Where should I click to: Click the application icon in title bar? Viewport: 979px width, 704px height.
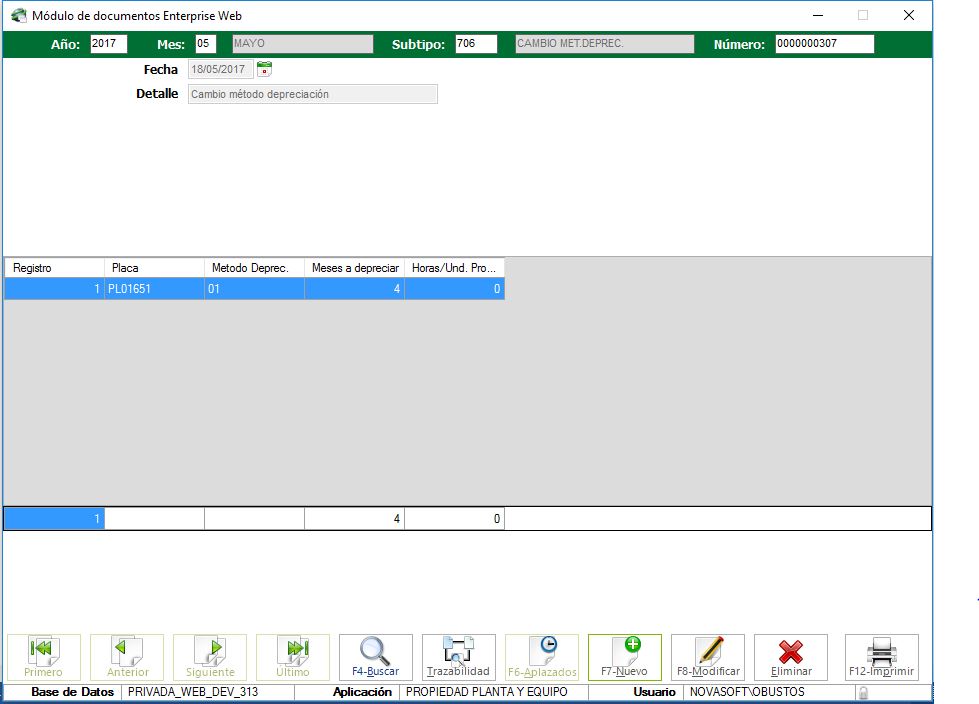(19, 16)
